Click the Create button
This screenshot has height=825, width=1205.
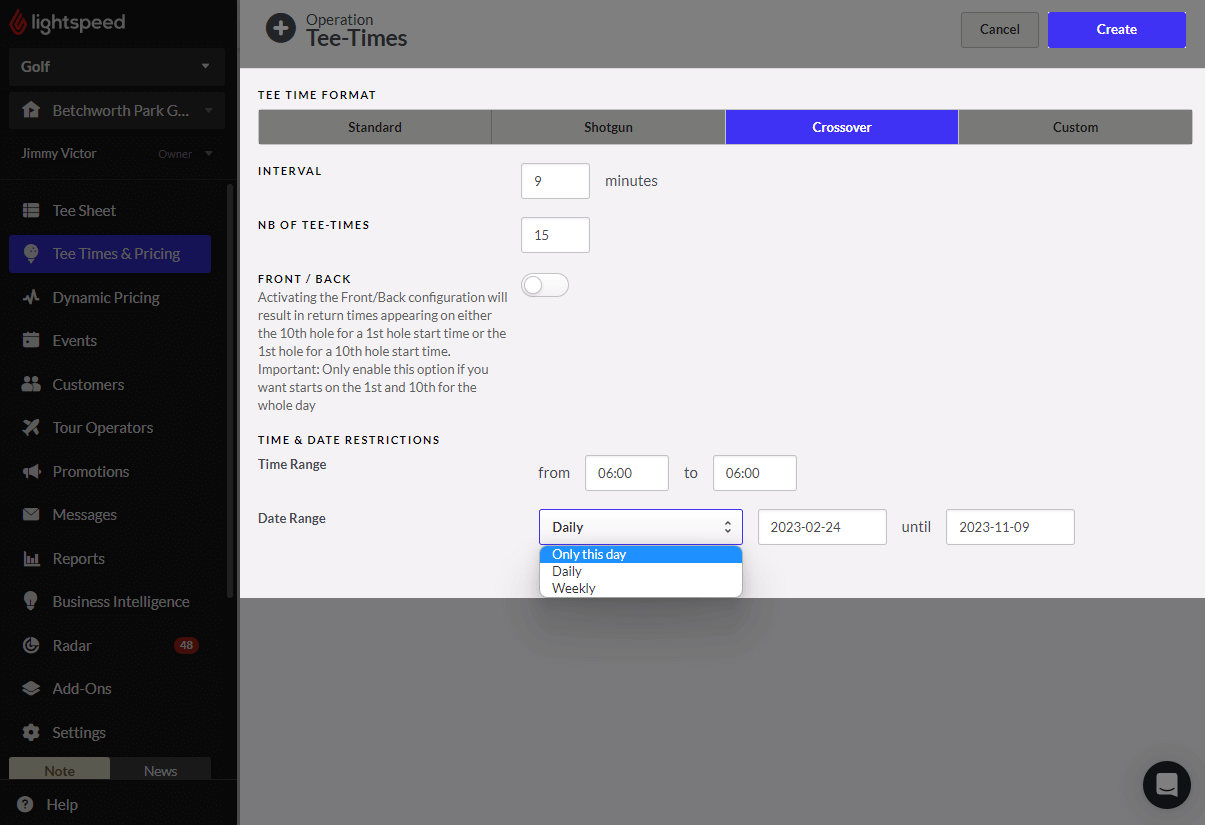coord(1116,30)
